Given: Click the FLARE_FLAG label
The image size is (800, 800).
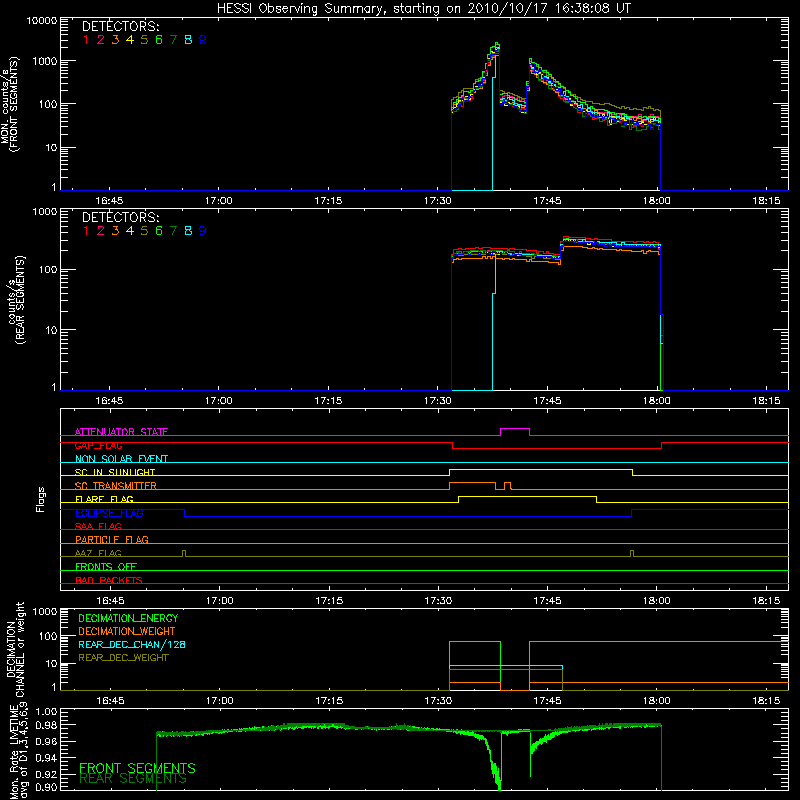Looking at the screenshot, I should [104, 499].
